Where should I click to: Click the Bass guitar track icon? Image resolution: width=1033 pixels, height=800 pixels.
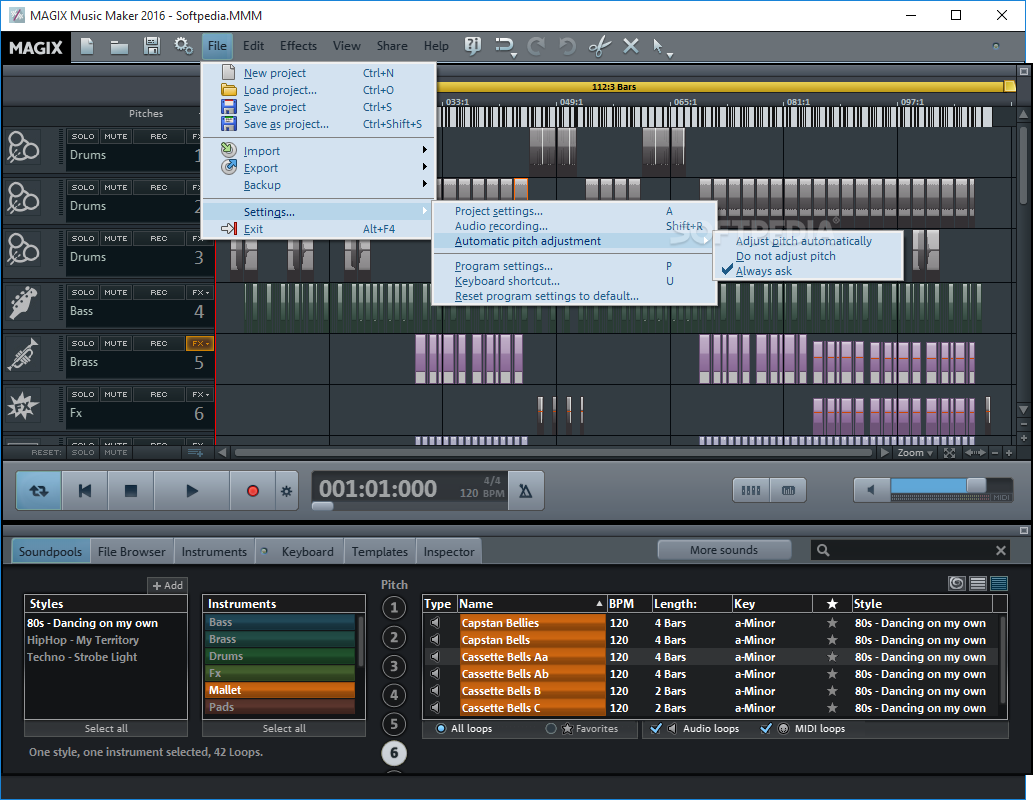(23, 303)
